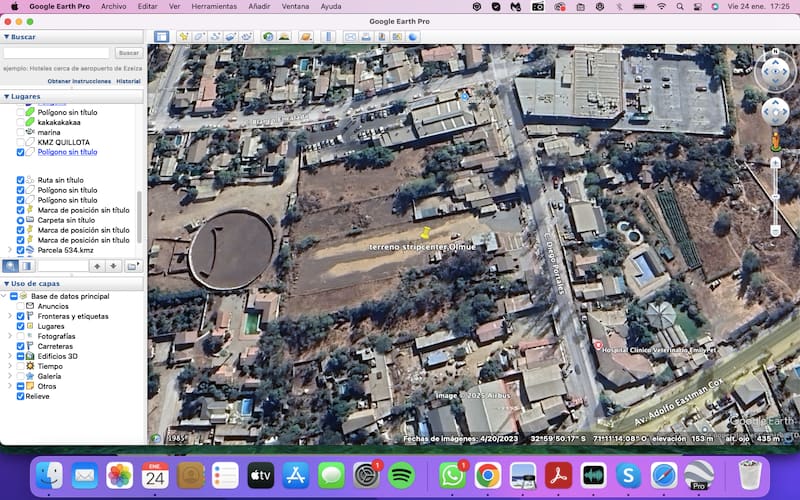Add a new placemark with the pushpin tool
The height and width of the screenshot is (500, 800).
click(x=184, y=37)
